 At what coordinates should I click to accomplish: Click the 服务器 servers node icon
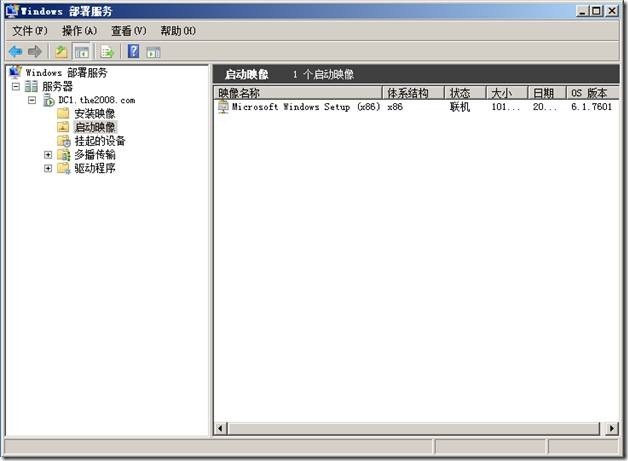pos(31,86)
